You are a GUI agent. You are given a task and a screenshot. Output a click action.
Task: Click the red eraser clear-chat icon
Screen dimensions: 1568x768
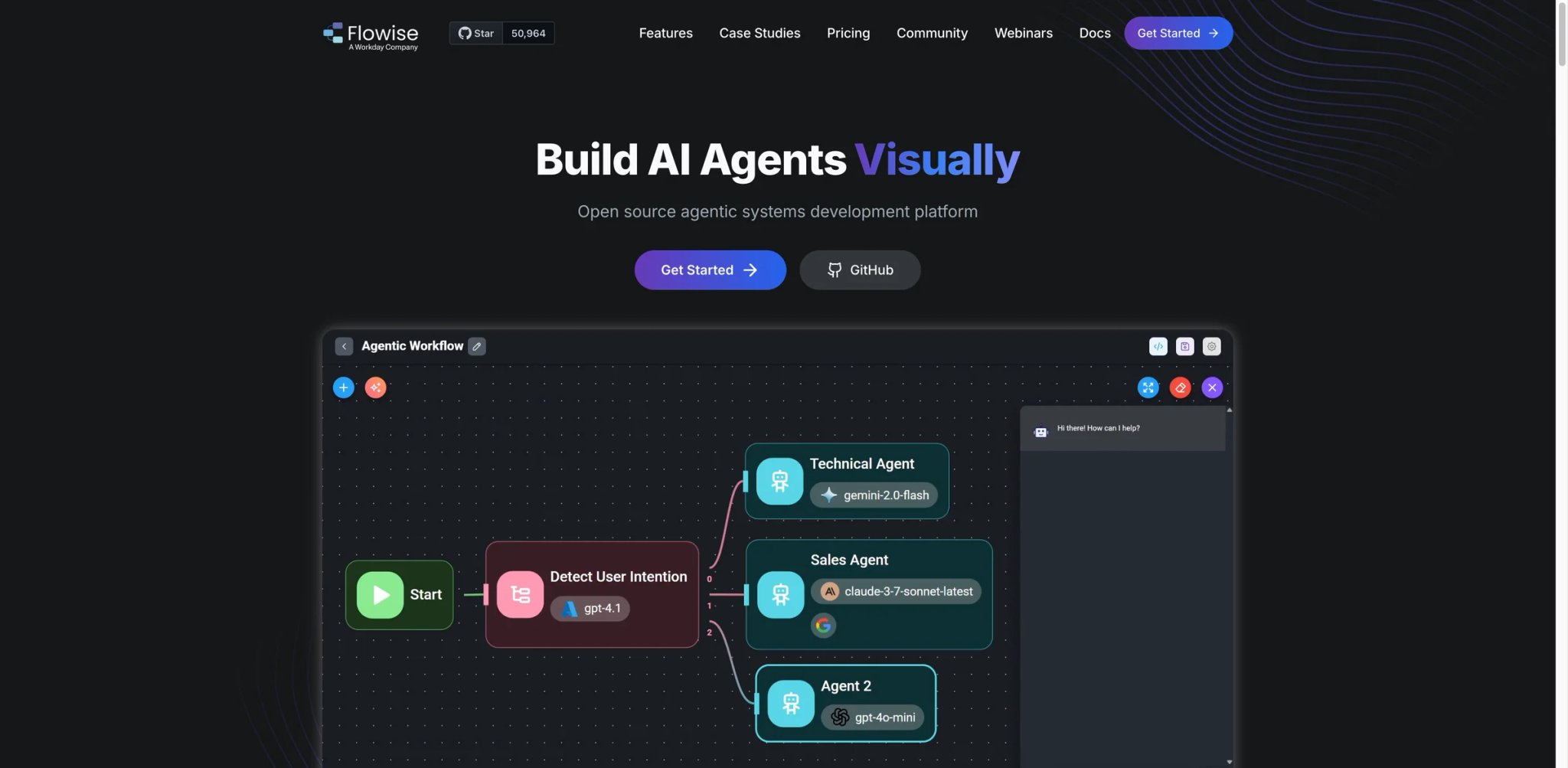tap(1180, 387)
